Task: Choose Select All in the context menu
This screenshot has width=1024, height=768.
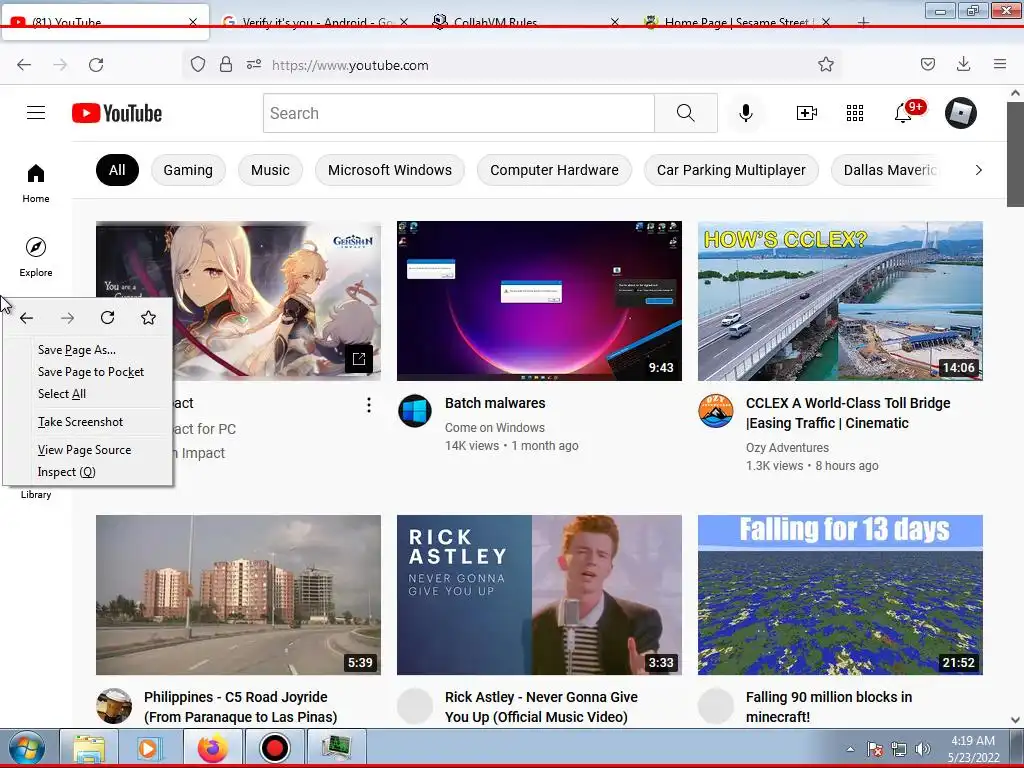Action: pyautogui.click(x=62, y=394)
